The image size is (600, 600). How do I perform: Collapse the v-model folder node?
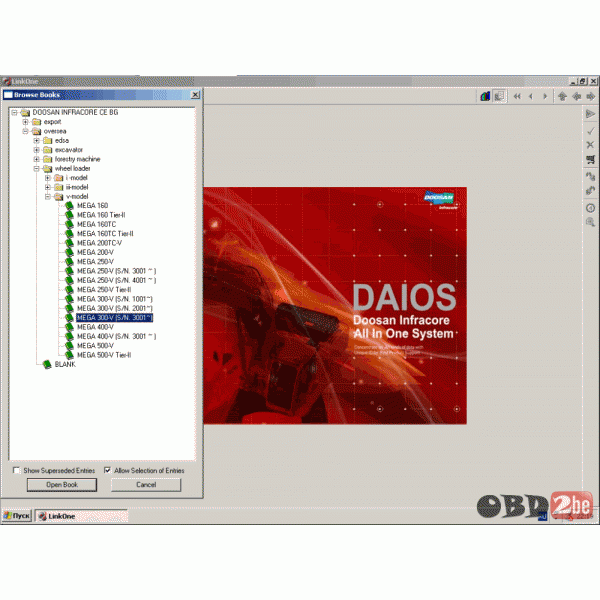47,197
